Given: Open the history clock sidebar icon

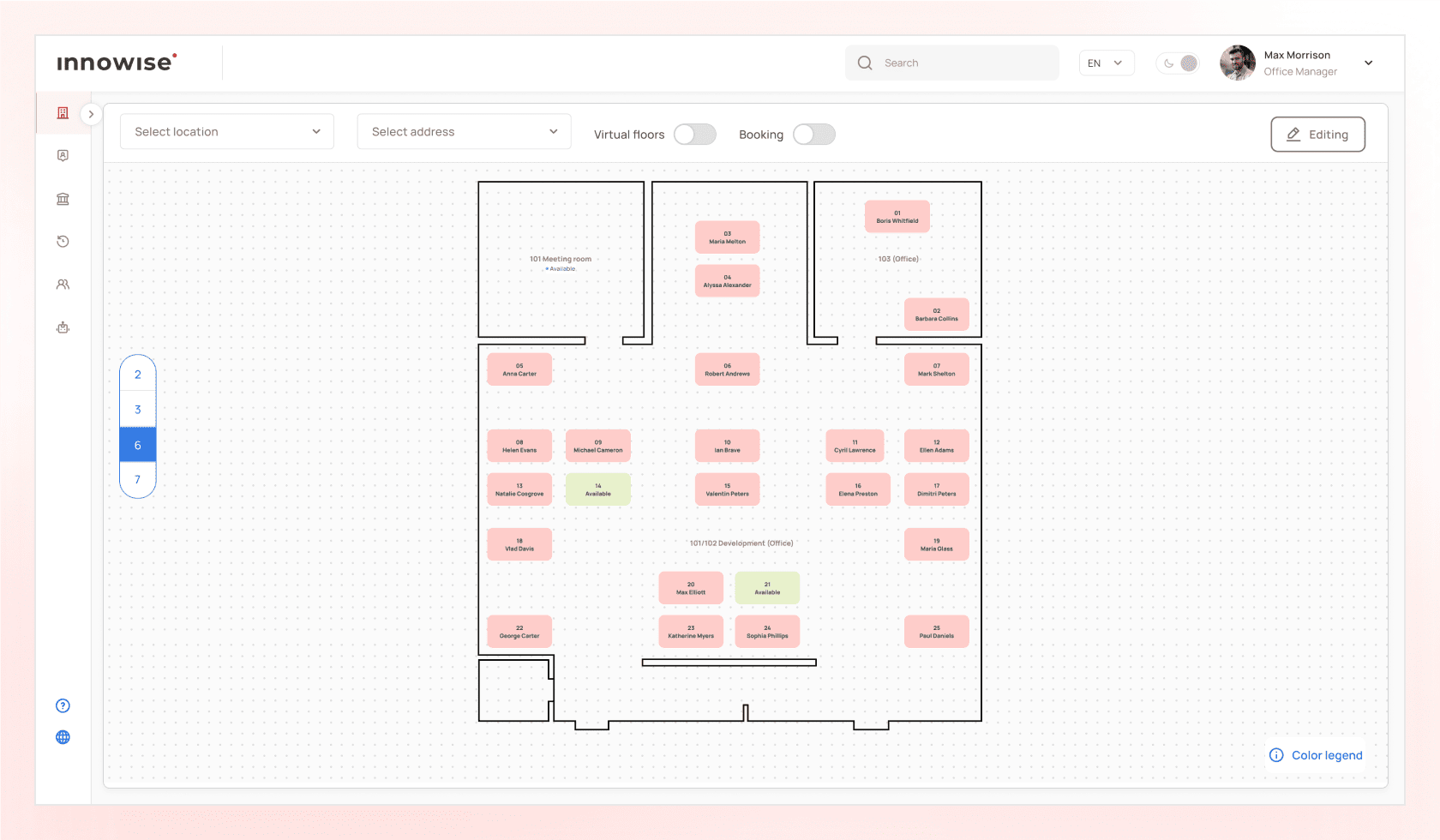Looking at the screenshot, I should pyautogui.click(x=63, y=242).
